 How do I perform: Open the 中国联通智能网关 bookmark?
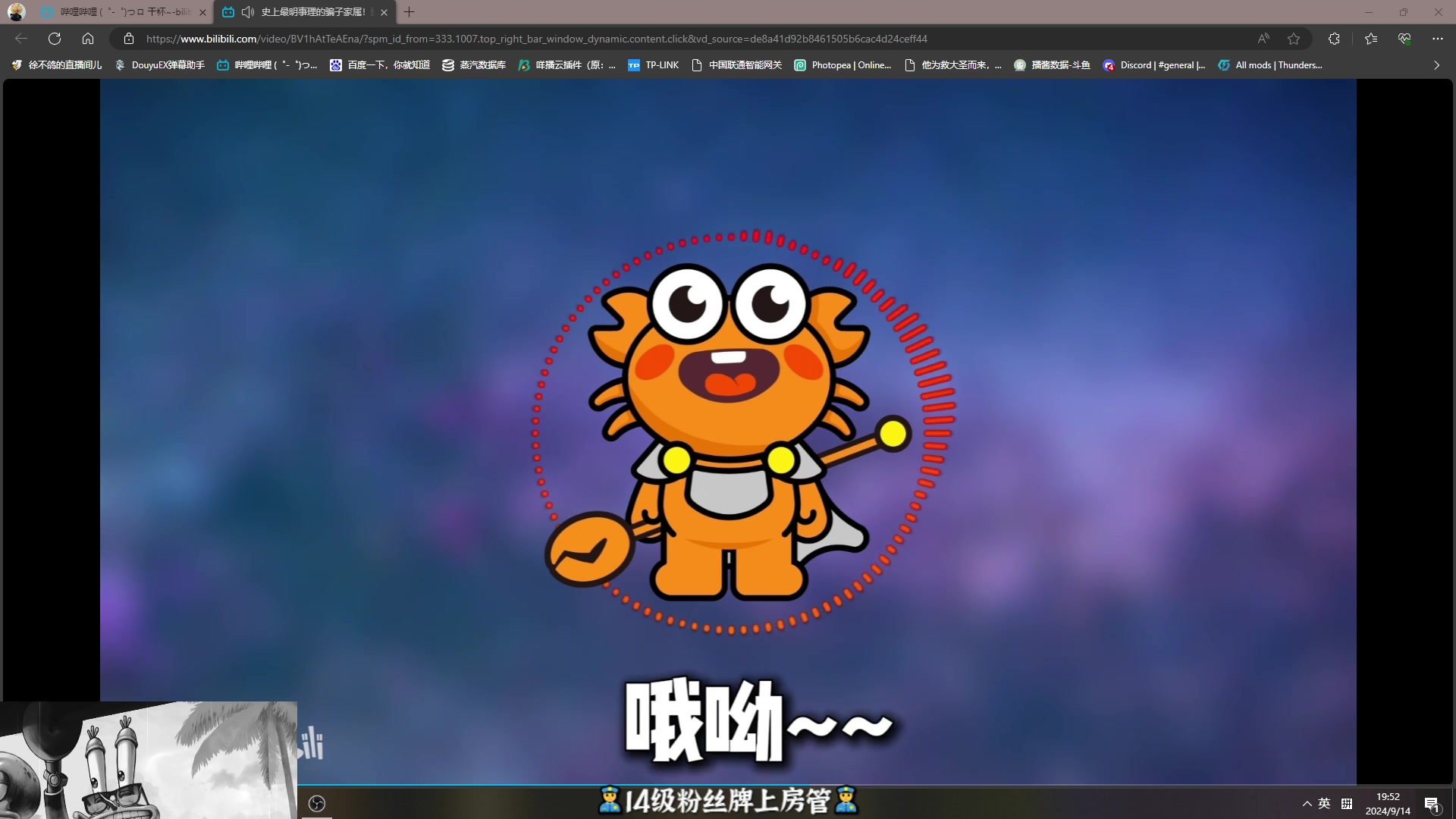point(737,65)
